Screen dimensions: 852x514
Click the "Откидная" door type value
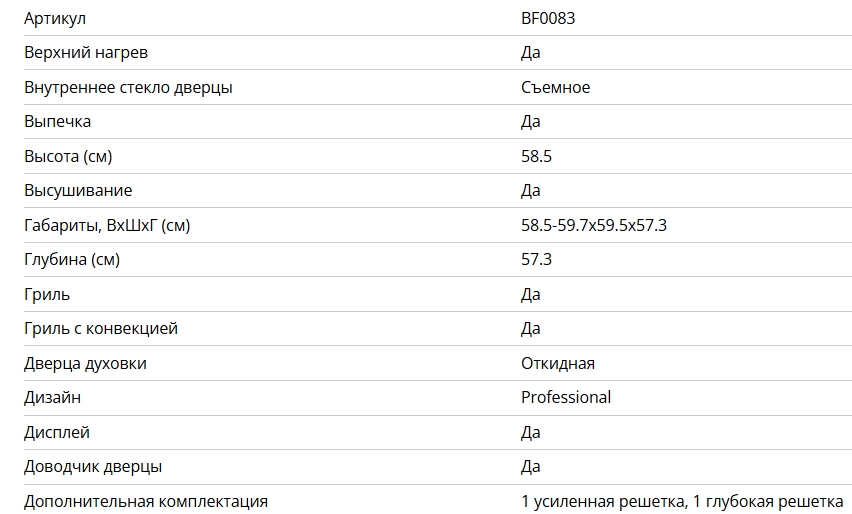coord(558,363)
